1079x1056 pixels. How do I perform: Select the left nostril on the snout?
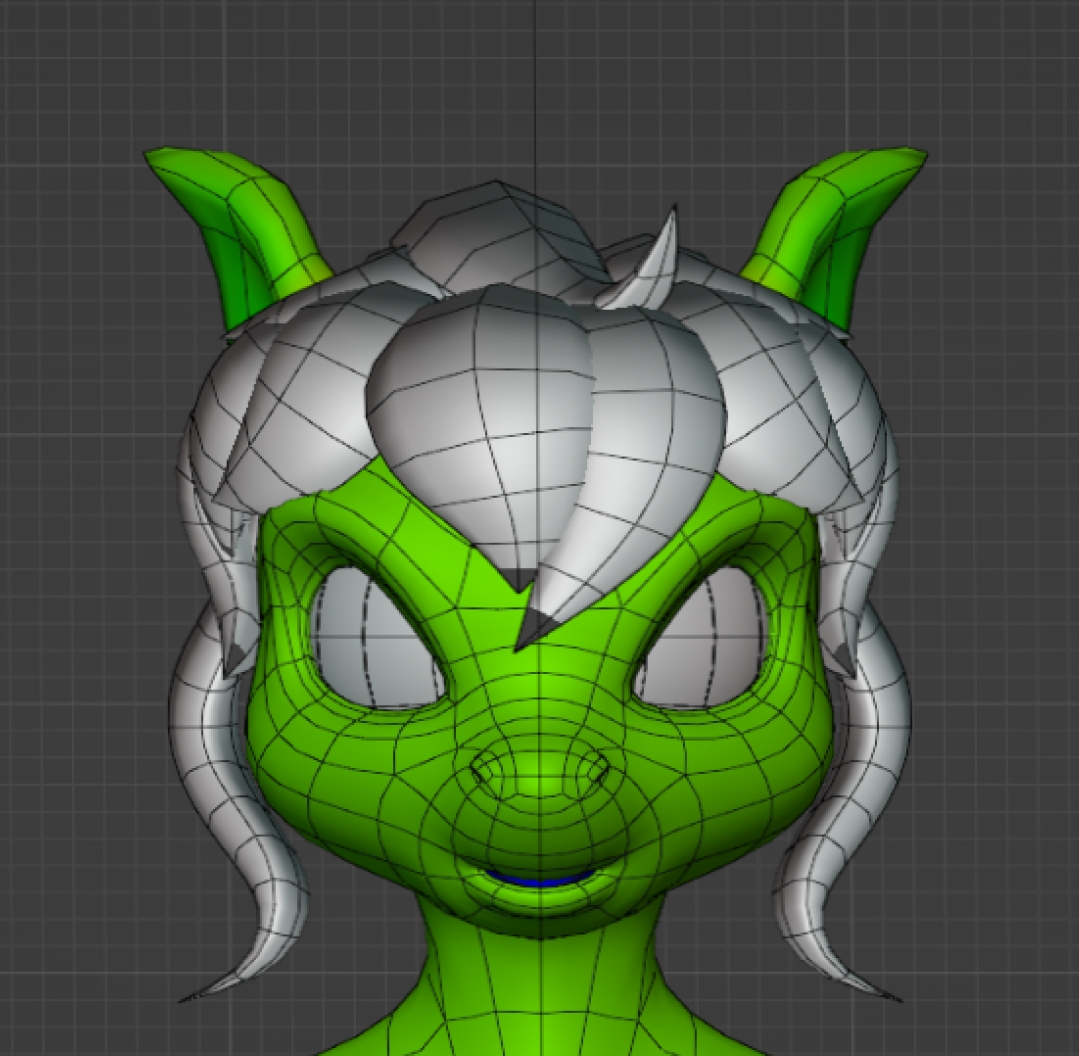click(487, 768)
